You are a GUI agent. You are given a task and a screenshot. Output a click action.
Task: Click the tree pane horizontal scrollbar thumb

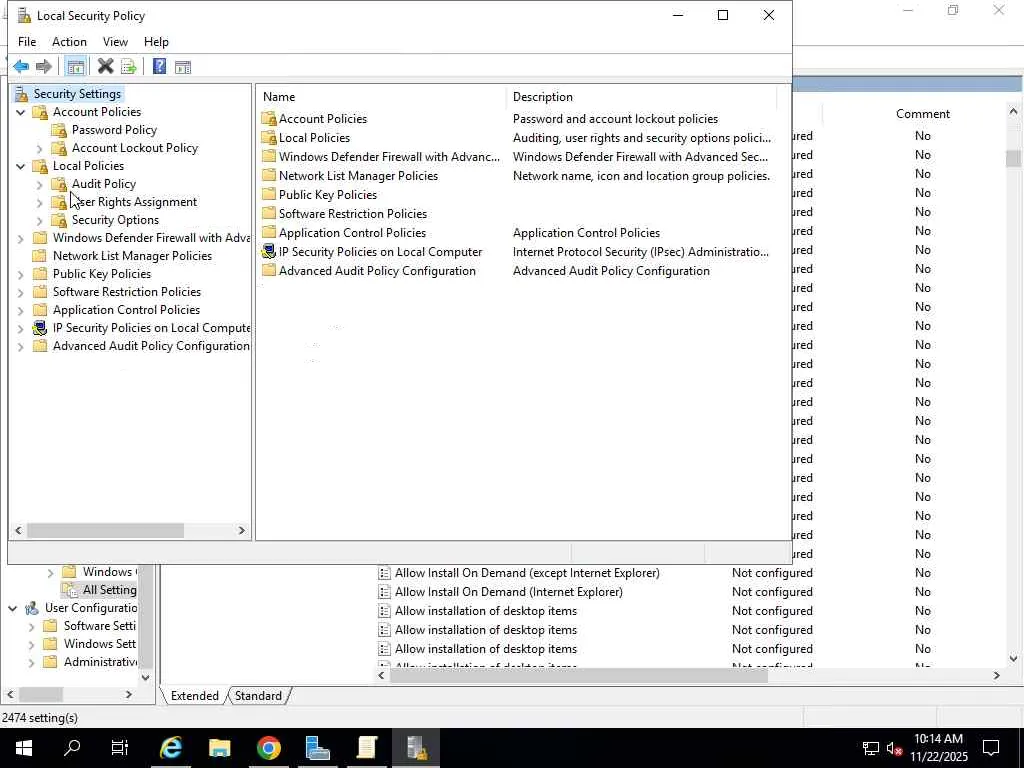tap(104, 530)
